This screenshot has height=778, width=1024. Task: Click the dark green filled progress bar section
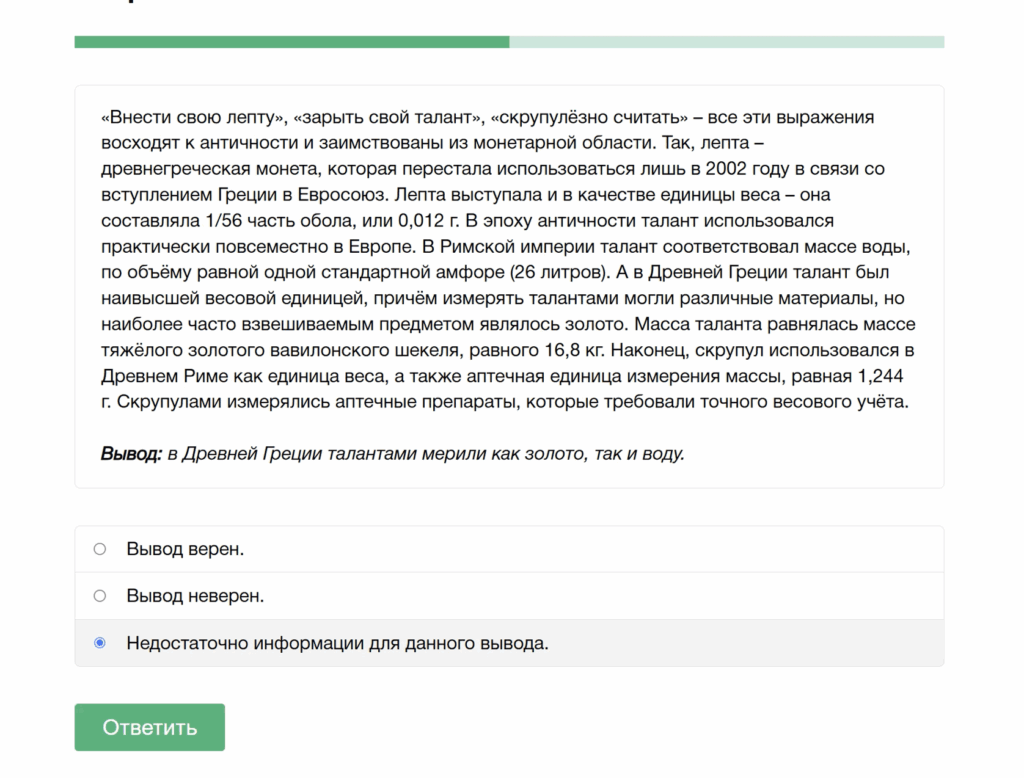click(291, 42)
